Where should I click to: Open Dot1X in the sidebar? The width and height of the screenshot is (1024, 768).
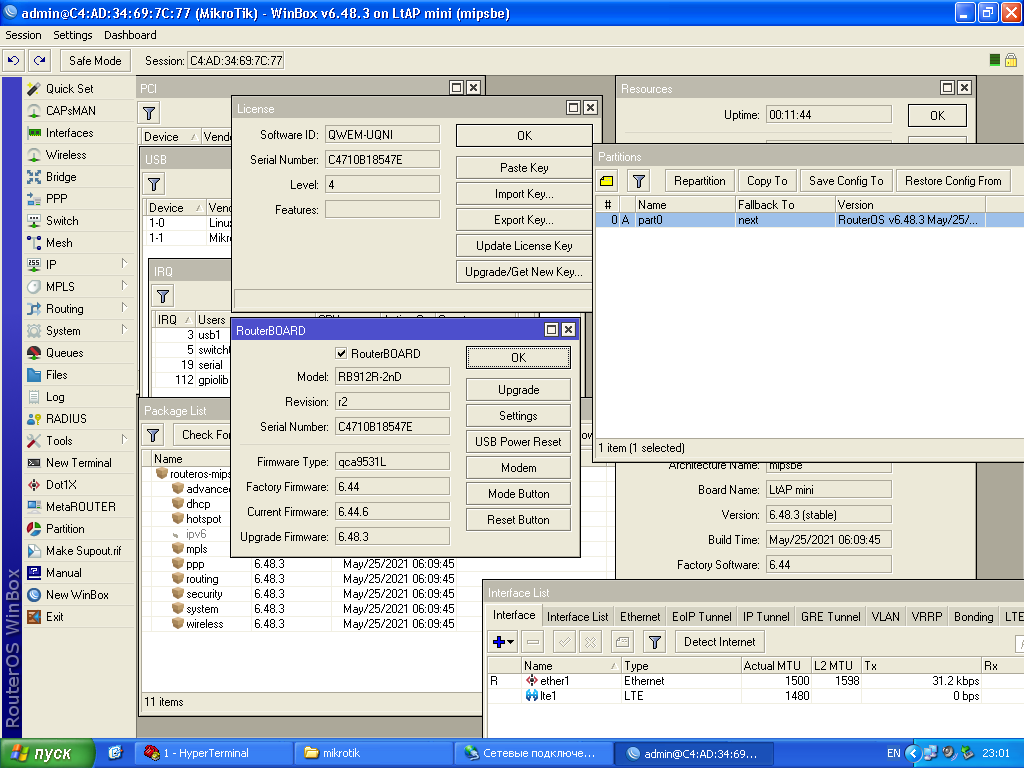coord(61,485)
